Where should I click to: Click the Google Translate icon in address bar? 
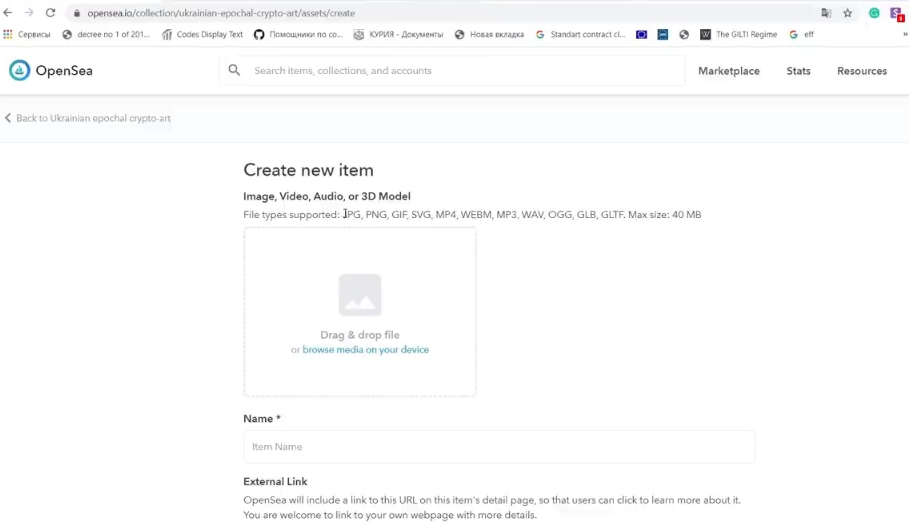826,13
